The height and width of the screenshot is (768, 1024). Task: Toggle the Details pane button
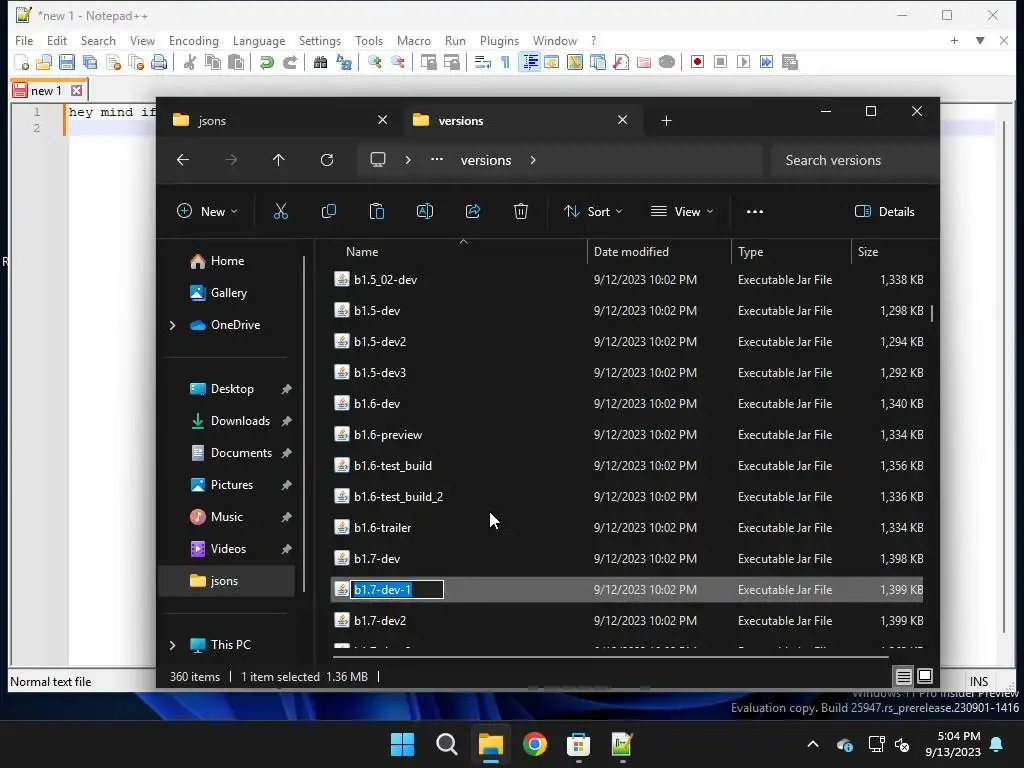pyautogui.click(x=884, y=212)
